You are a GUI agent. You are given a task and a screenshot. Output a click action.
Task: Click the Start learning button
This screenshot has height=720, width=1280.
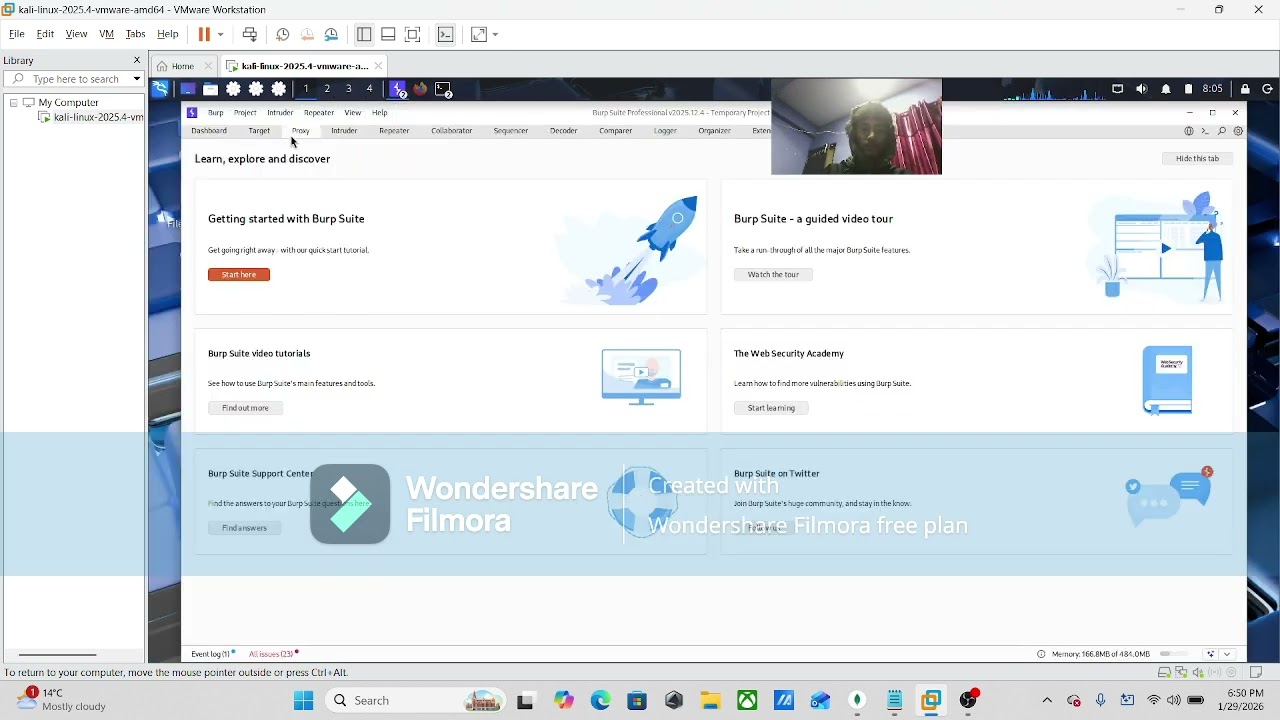771,408
